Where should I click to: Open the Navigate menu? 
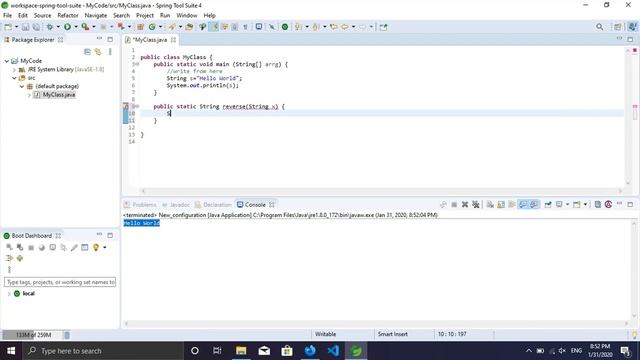click(x=96, y=15)
